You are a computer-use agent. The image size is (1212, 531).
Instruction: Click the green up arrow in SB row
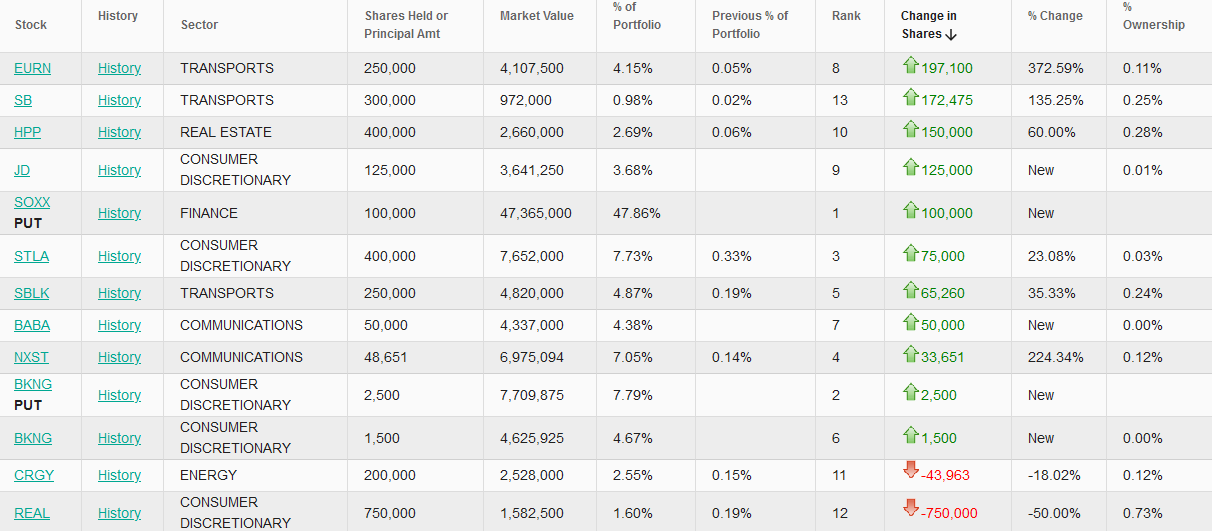(x=910, y=98)
